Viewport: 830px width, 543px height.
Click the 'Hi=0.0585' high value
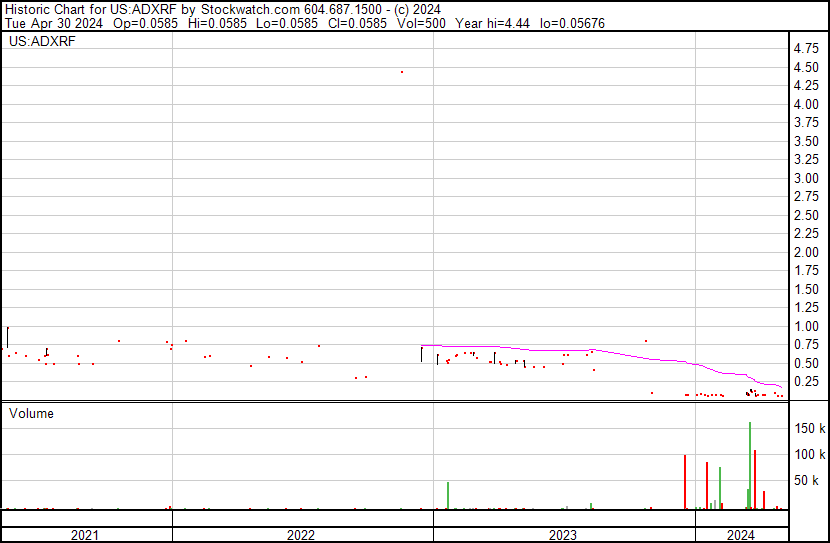[217, 23]
